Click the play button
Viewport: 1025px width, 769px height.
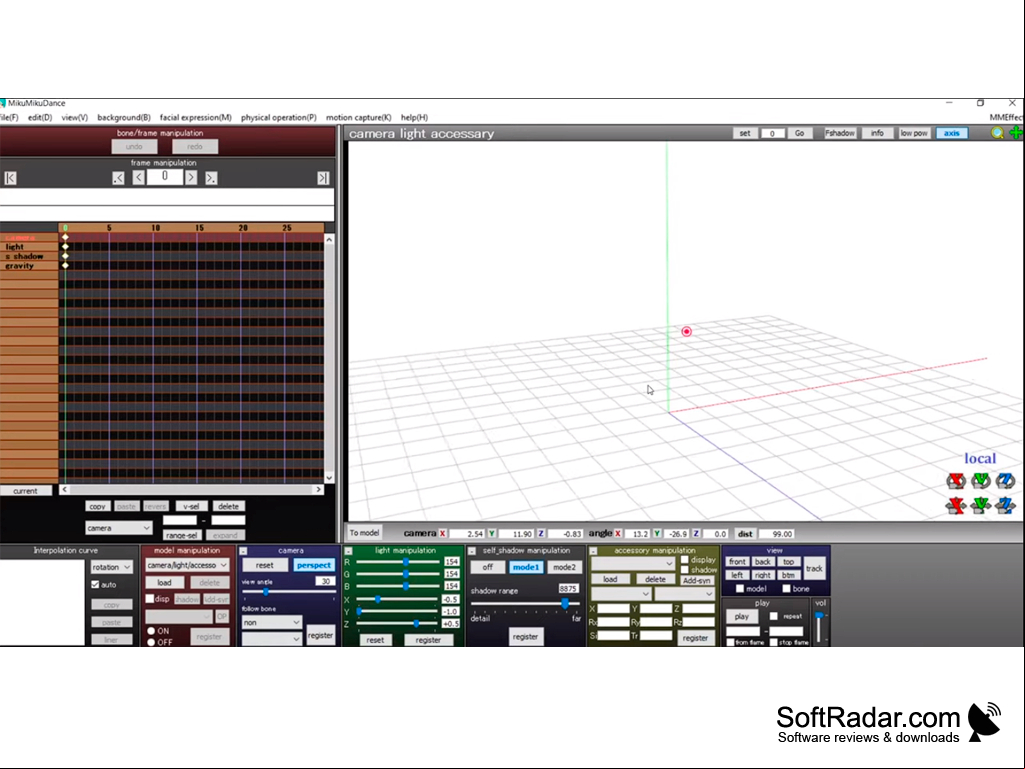[x=741, y=617]
